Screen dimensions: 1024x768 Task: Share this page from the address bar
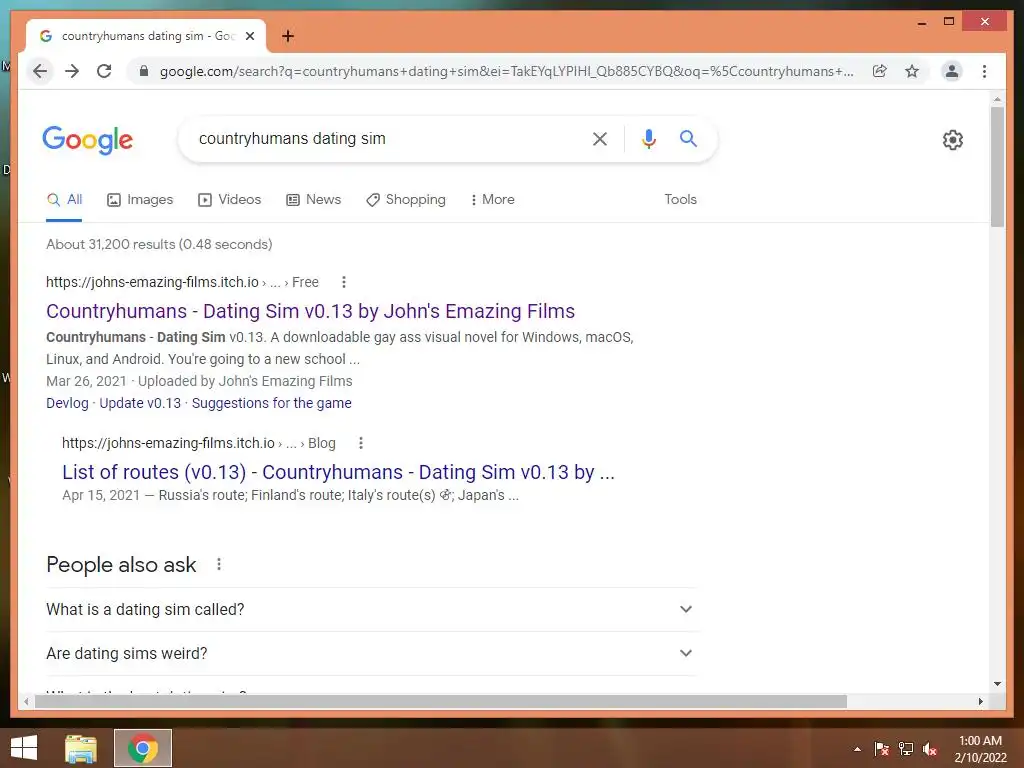coord(880,71)
